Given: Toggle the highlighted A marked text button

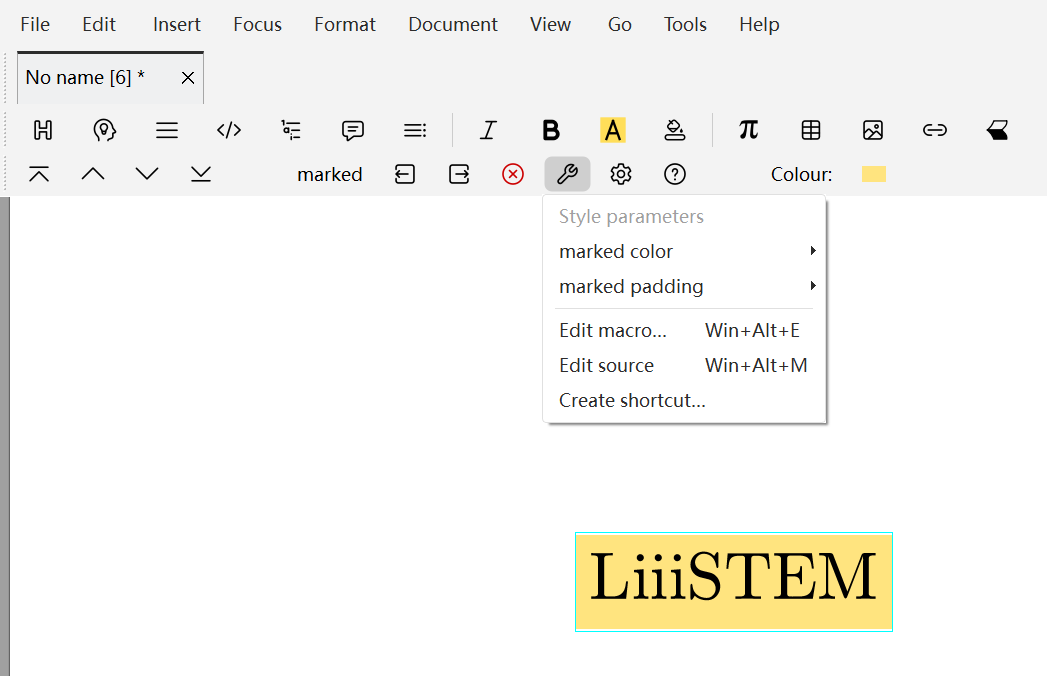Looking at the screenshot, I should click(612, 130).
